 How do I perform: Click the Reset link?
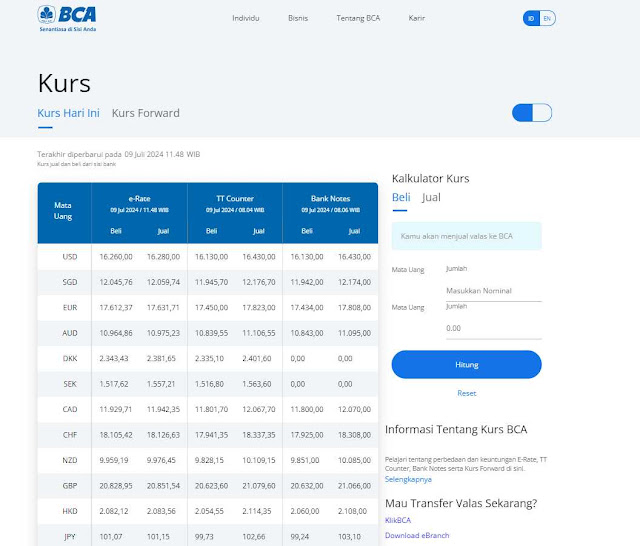(467, 393)
